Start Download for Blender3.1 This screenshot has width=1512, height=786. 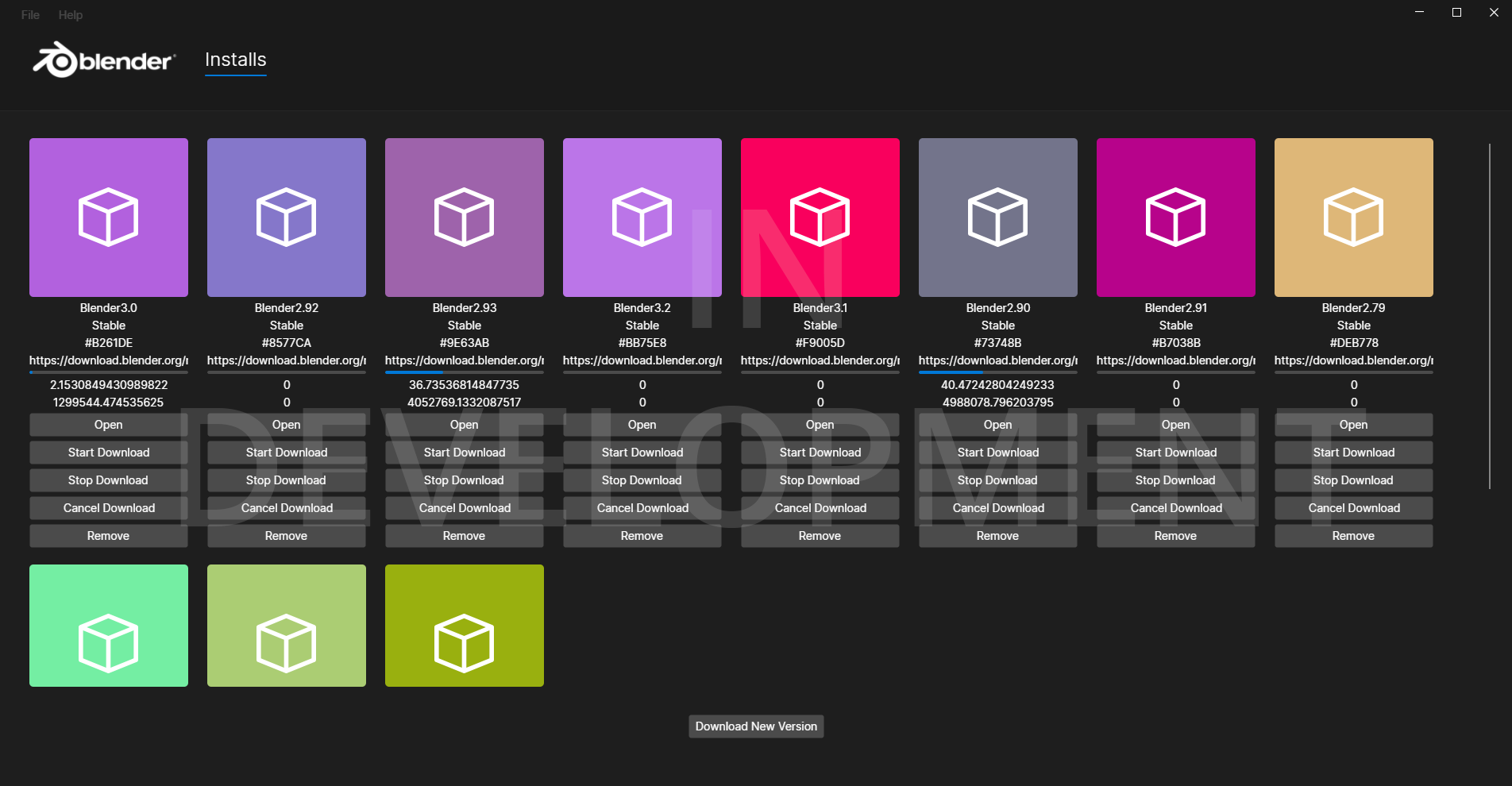coord(820,453)
